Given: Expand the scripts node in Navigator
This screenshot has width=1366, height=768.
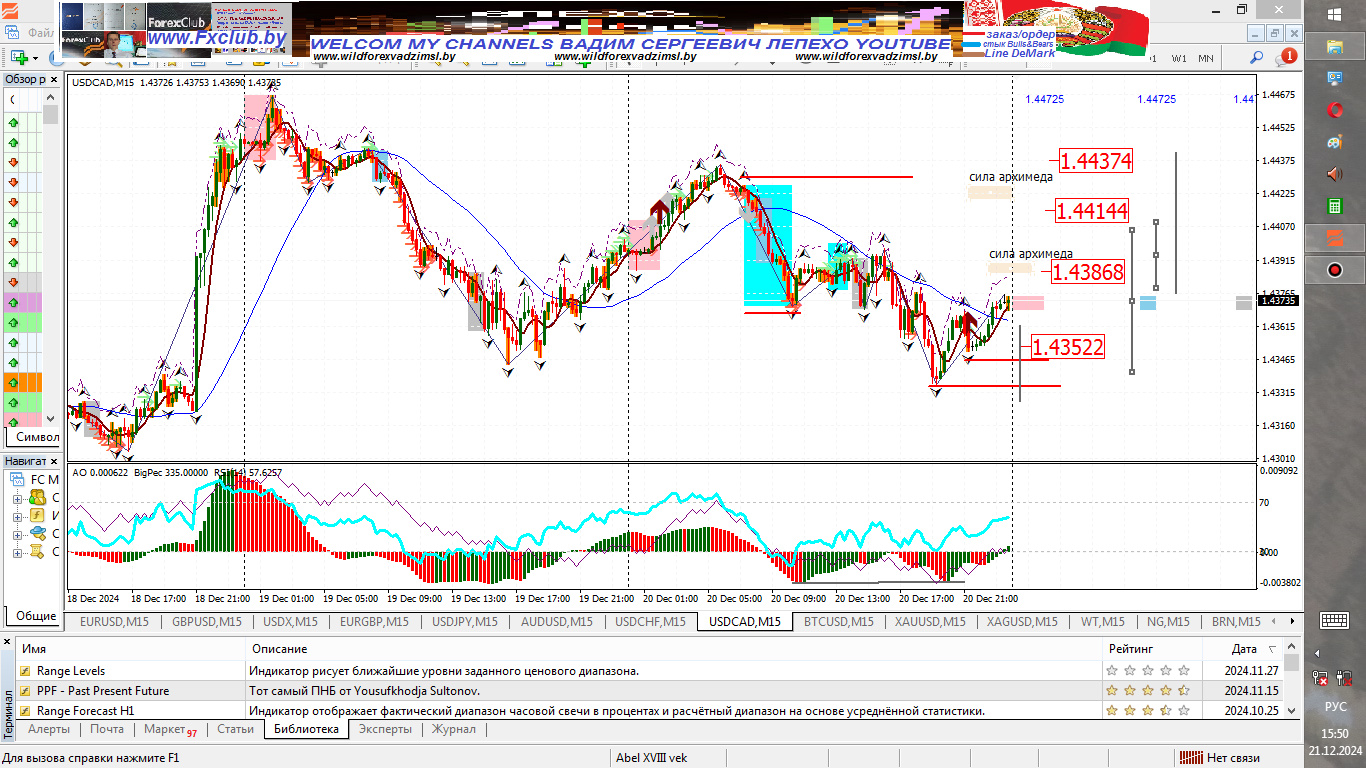Looking at the screenshot, I should click(x=17, y=552).
